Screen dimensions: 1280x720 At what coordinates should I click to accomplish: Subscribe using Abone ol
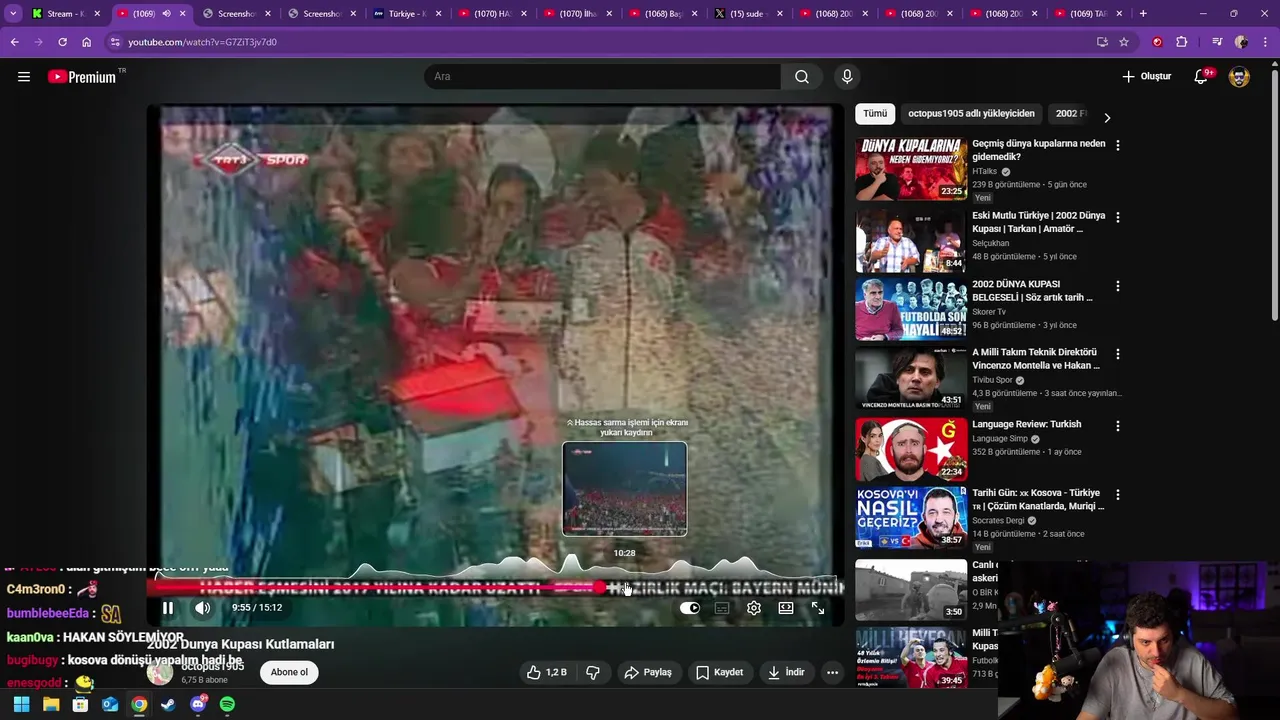pyautogui.click(x=289, y=672)
